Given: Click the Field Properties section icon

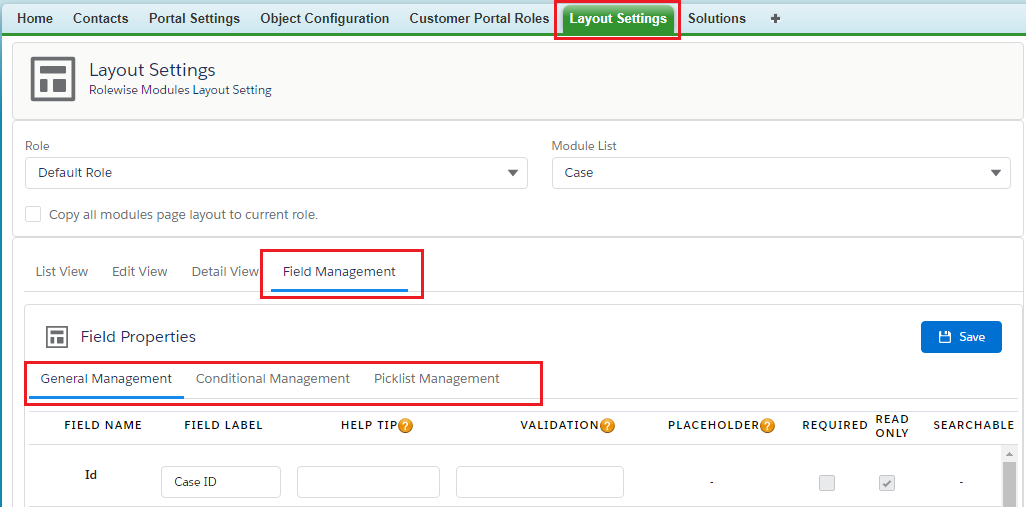Looking at the screenshot, I should coord(57,337).
